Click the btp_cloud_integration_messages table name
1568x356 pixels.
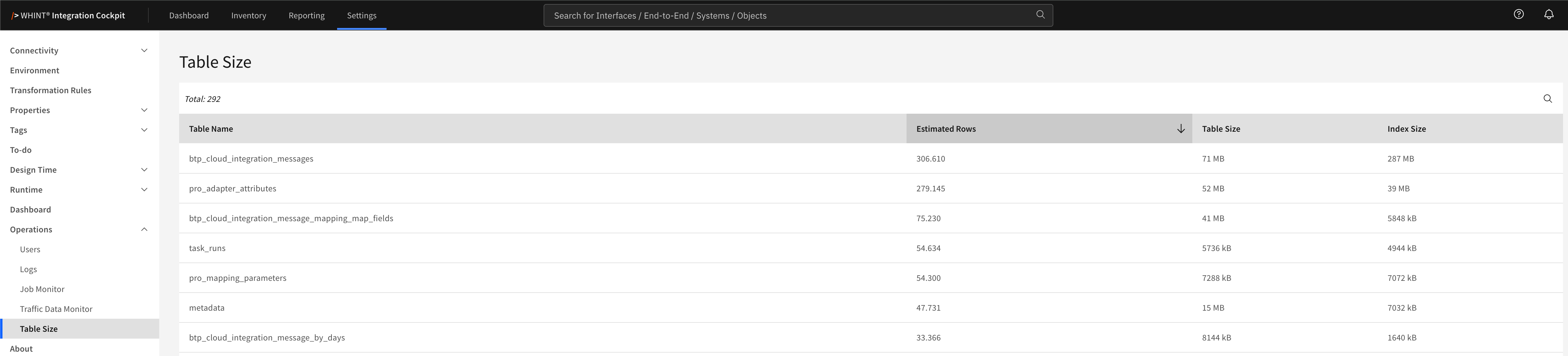(x=251, y=158)
